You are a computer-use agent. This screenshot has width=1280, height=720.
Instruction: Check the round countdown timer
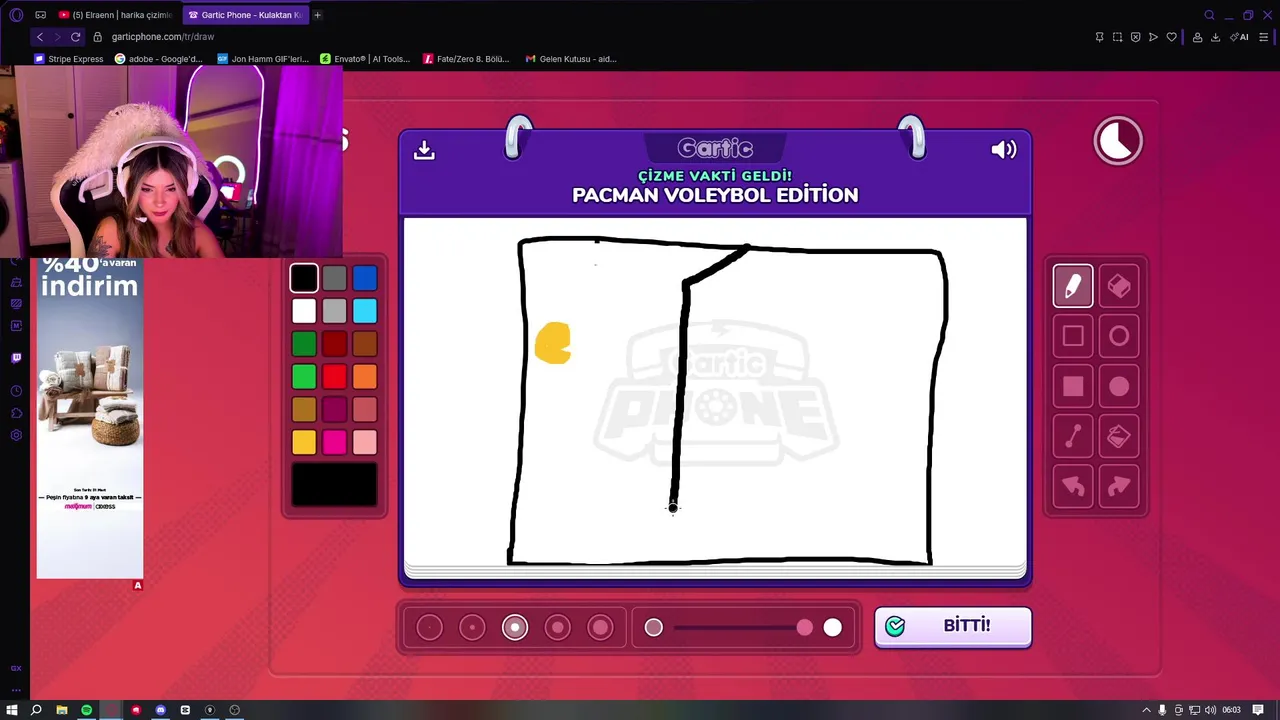[x=1118, y=140]
